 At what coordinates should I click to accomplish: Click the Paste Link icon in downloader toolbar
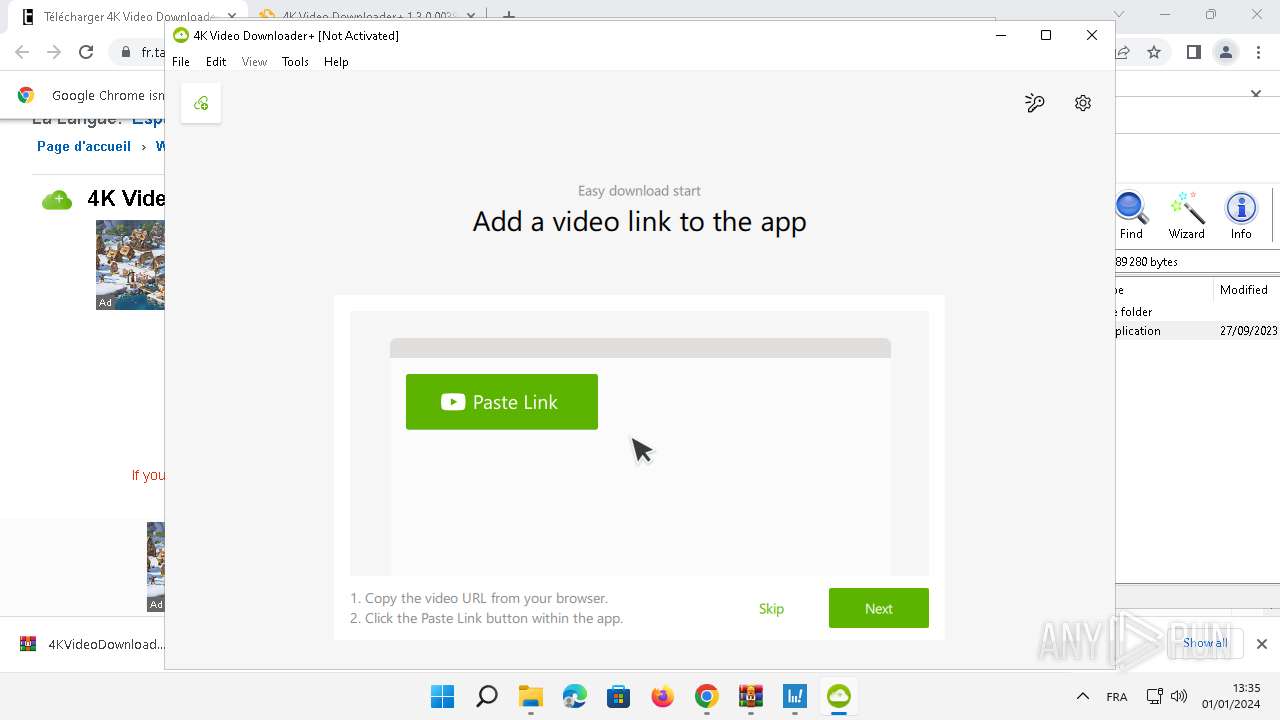point(201,103)
